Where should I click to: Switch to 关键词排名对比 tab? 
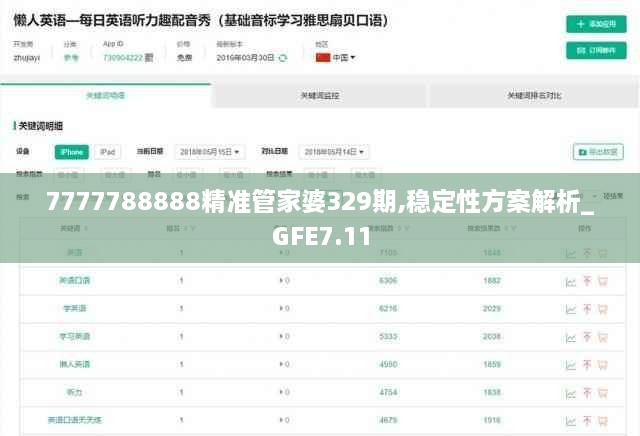click(534, 96)
